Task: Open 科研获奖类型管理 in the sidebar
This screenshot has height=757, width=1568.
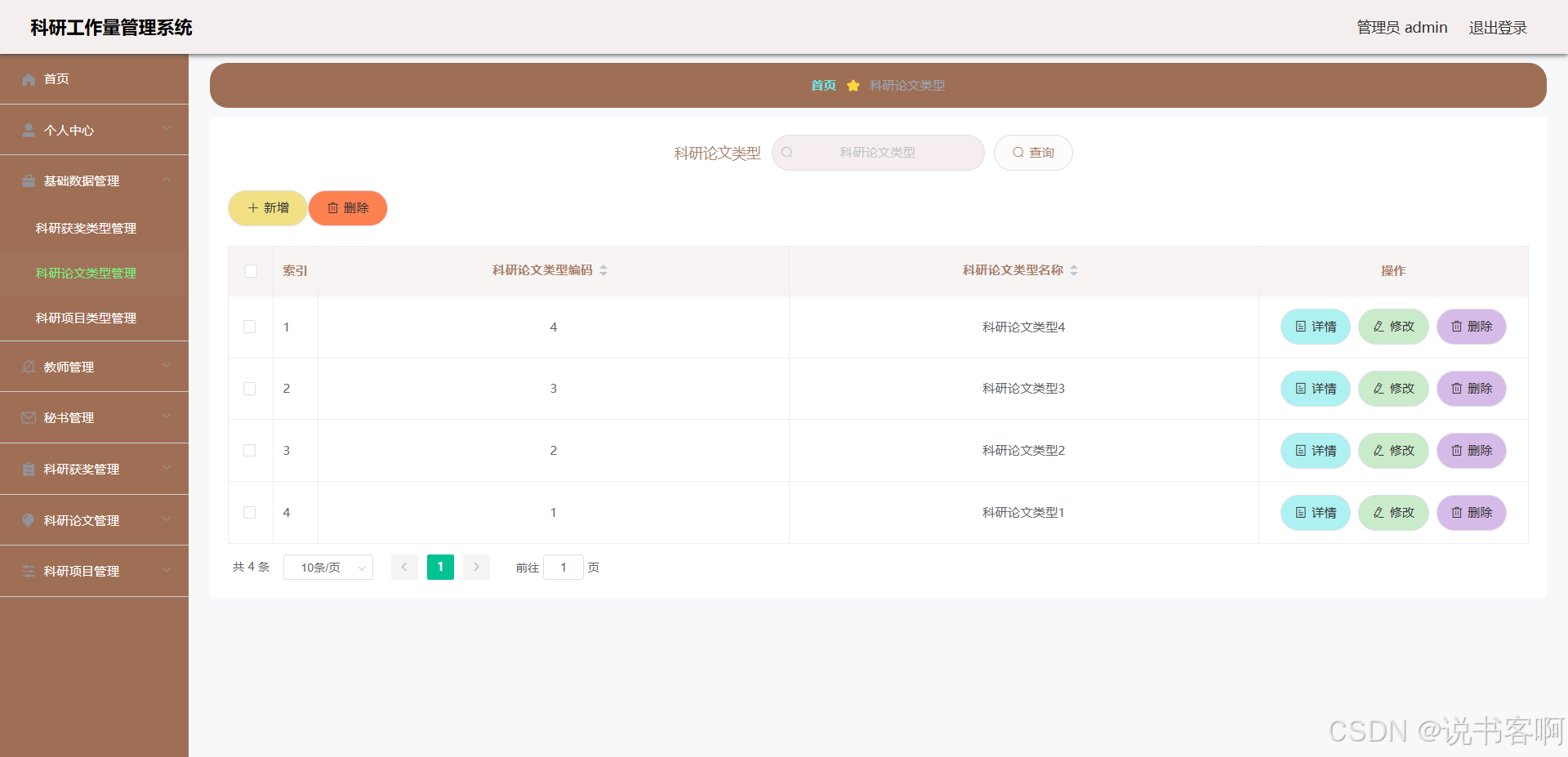Action: 86,229
